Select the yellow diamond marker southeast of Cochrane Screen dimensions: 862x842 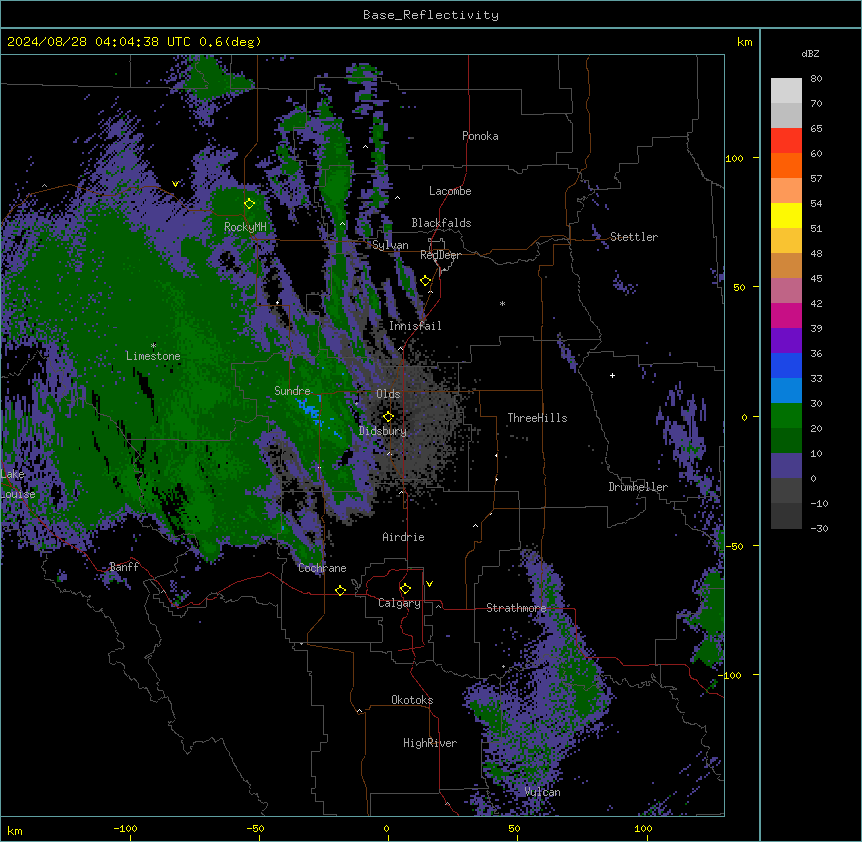click(x=340, y=590)
